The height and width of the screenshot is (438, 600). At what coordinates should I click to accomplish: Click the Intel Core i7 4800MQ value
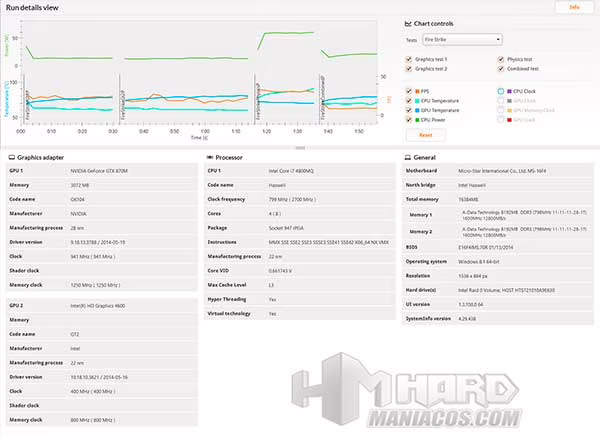tap(291, 171)
